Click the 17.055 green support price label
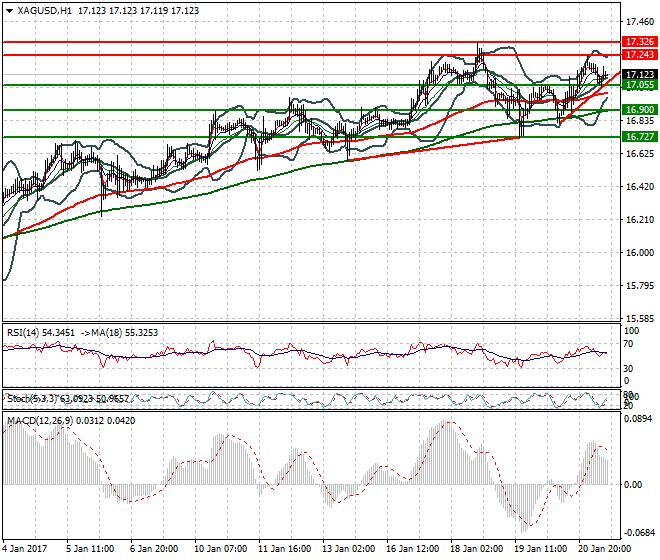660x560 pixels. [639, 85]
